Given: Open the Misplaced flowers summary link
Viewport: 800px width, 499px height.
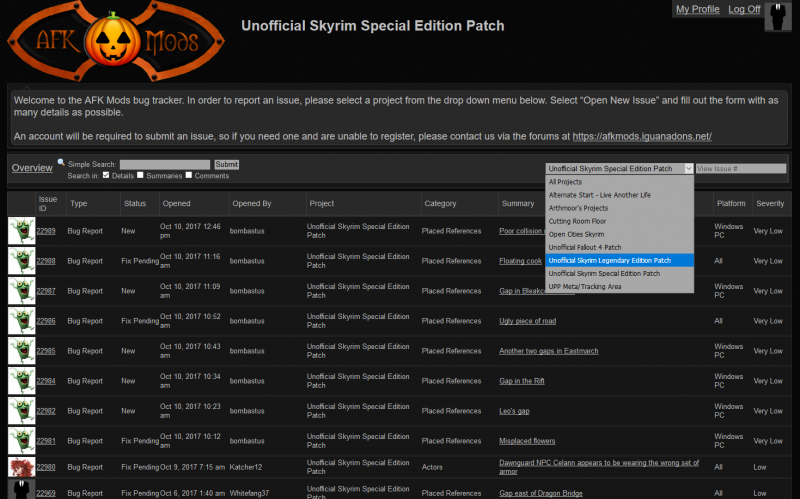Looking at the screenshot, I should tap(527, 441).
